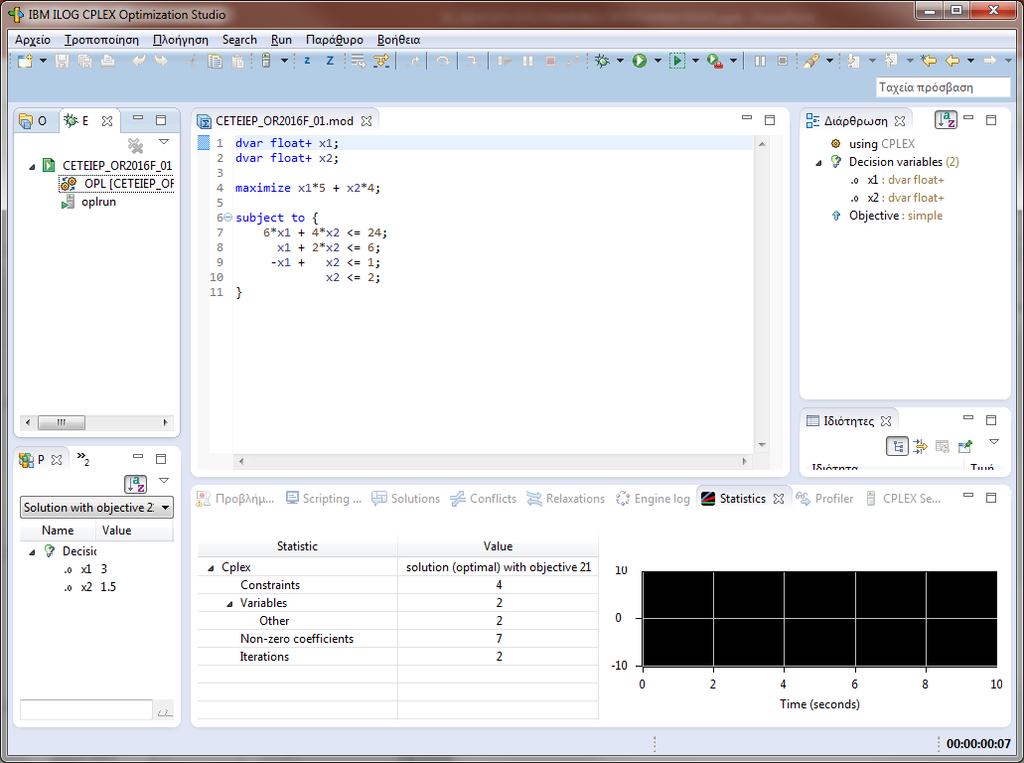This screenshot has width=1024, height=763.
Task: Open dropdown arrow next to Debug bug
Action: (x=620, y=61)
